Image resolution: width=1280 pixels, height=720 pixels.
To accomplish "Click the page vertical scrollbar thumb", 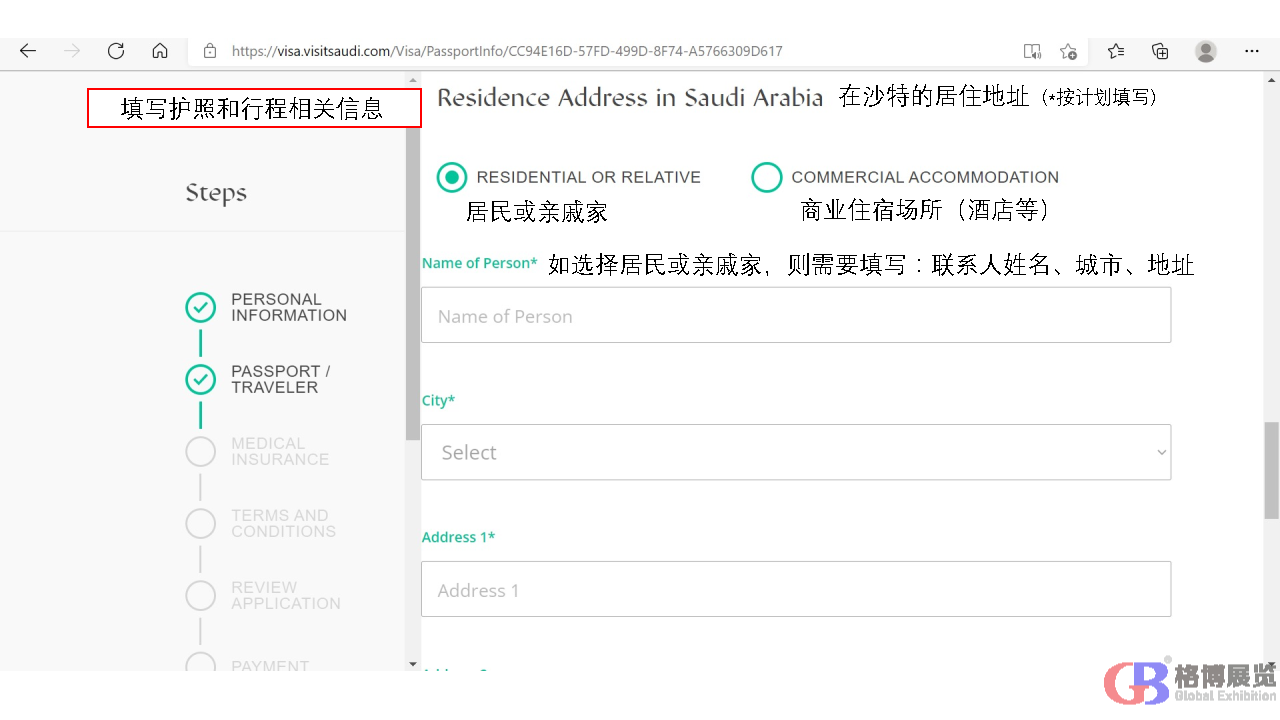I will [1271, 470].
